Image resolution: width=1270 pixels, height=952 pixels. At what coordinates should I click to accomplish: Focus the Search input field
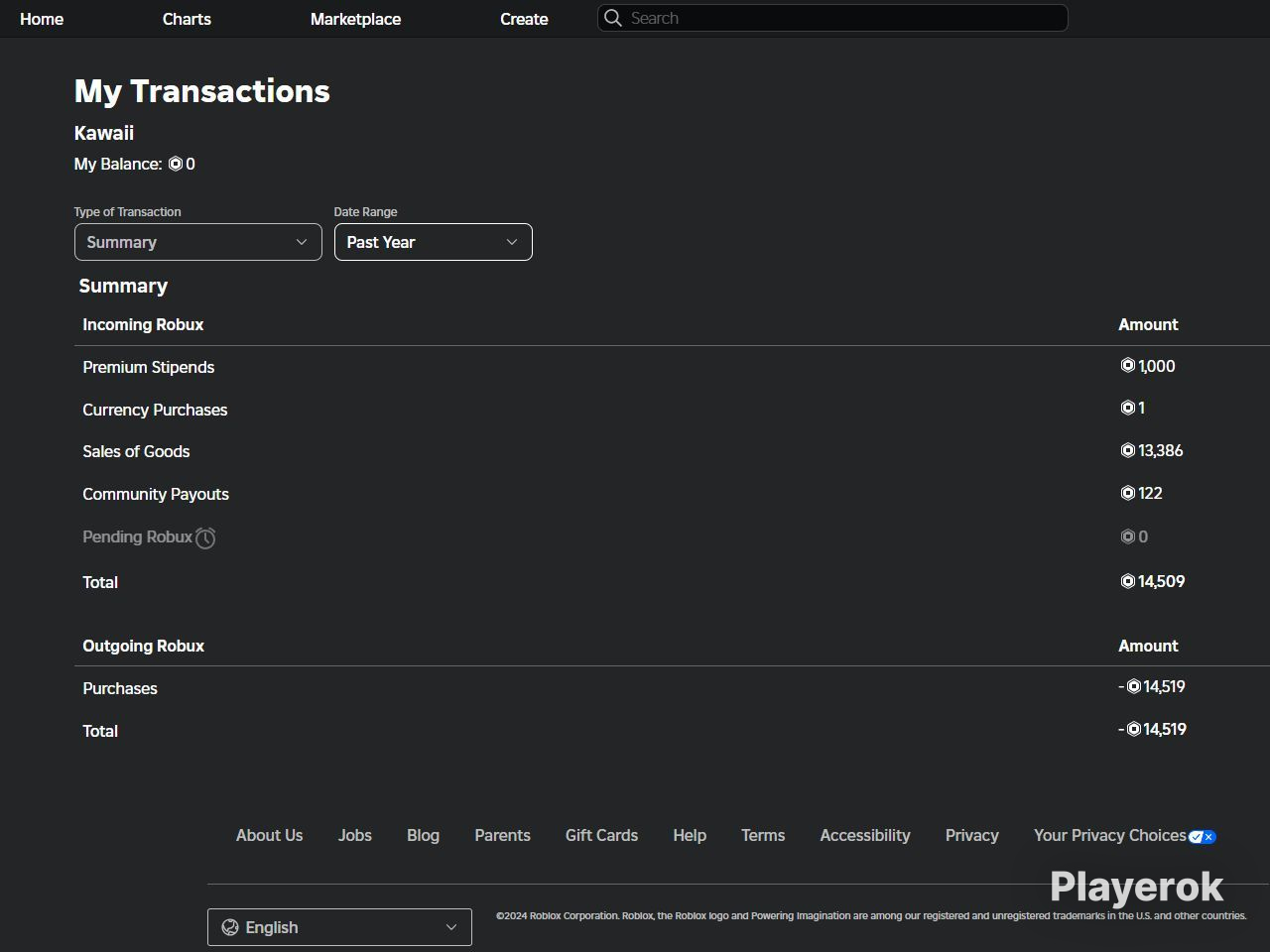point(832,18)
